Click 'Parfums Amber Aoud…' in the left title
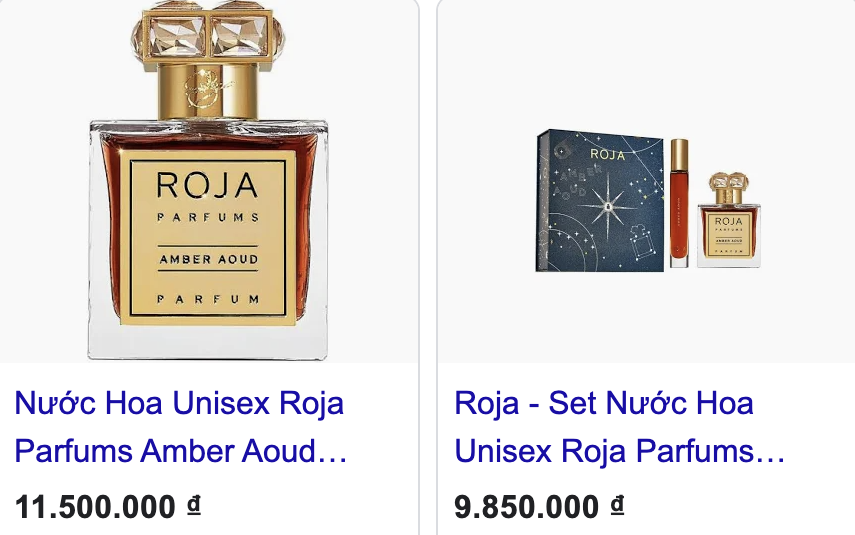The image size is (855, 535). click(180, 452)
